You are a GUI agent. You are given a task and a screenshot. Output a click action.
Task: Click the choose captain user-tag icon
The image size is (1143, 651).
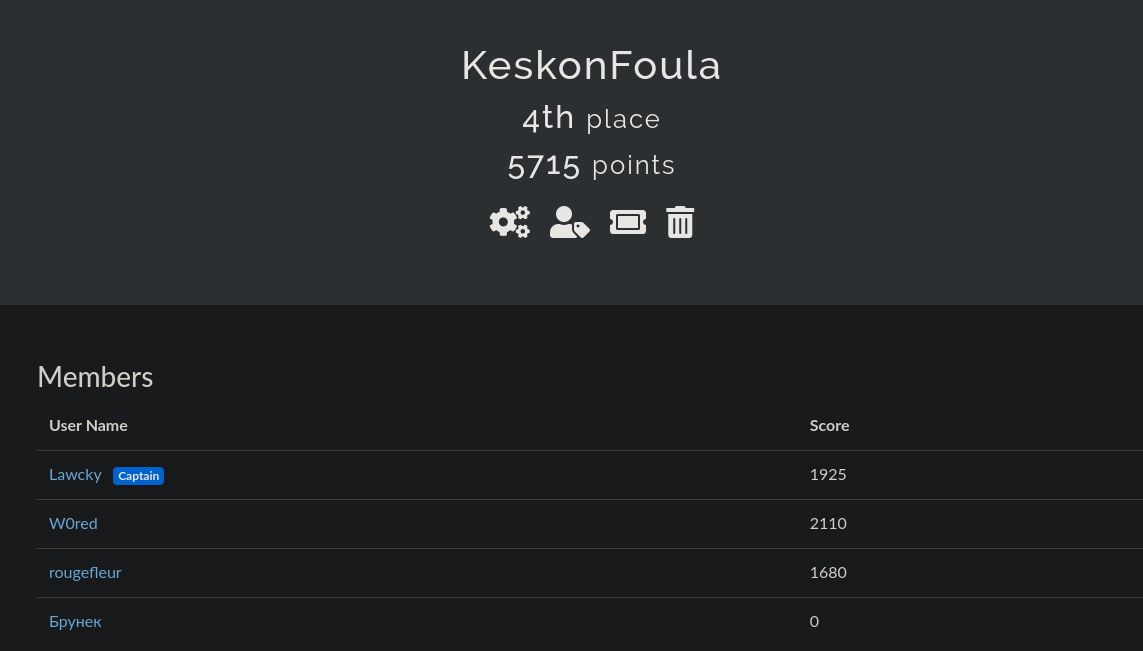coord(569,222)
